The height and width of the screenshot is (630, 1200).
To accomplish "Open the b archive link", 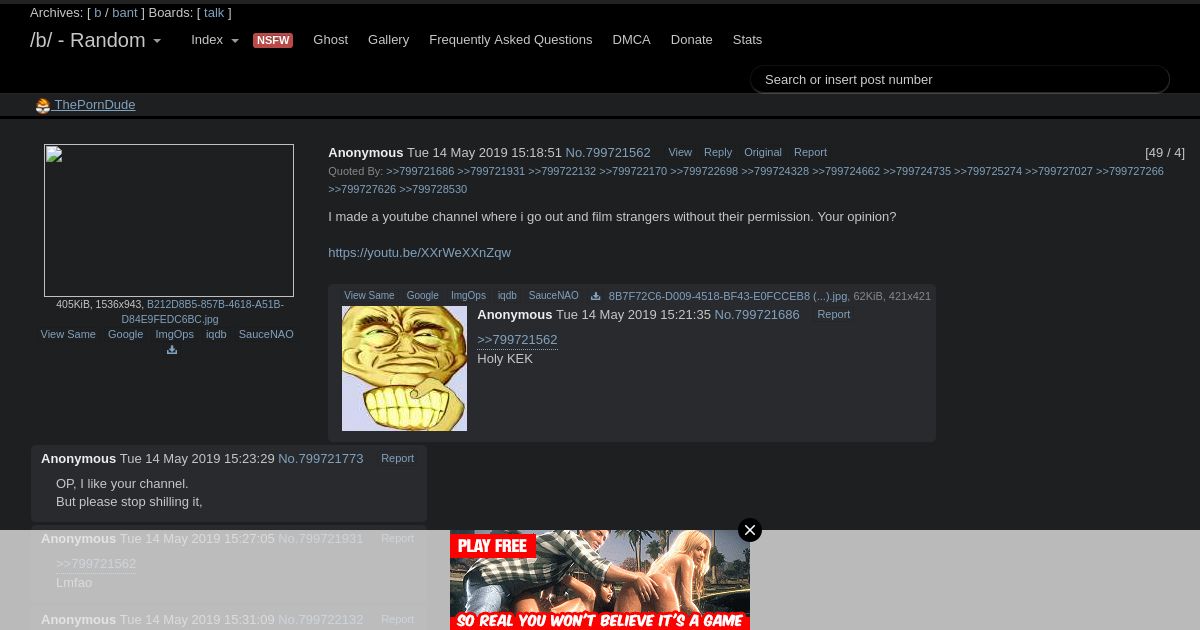I will (98, 13).
